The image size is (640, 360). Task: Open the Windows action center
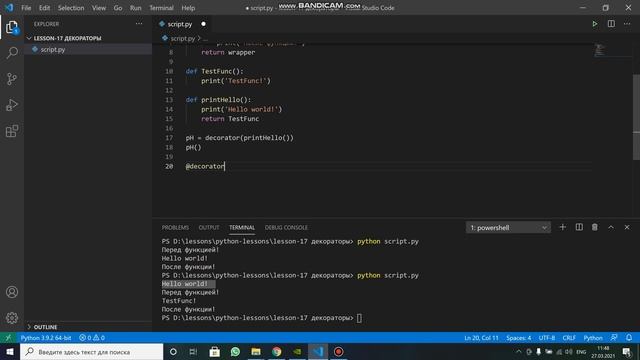627,351
